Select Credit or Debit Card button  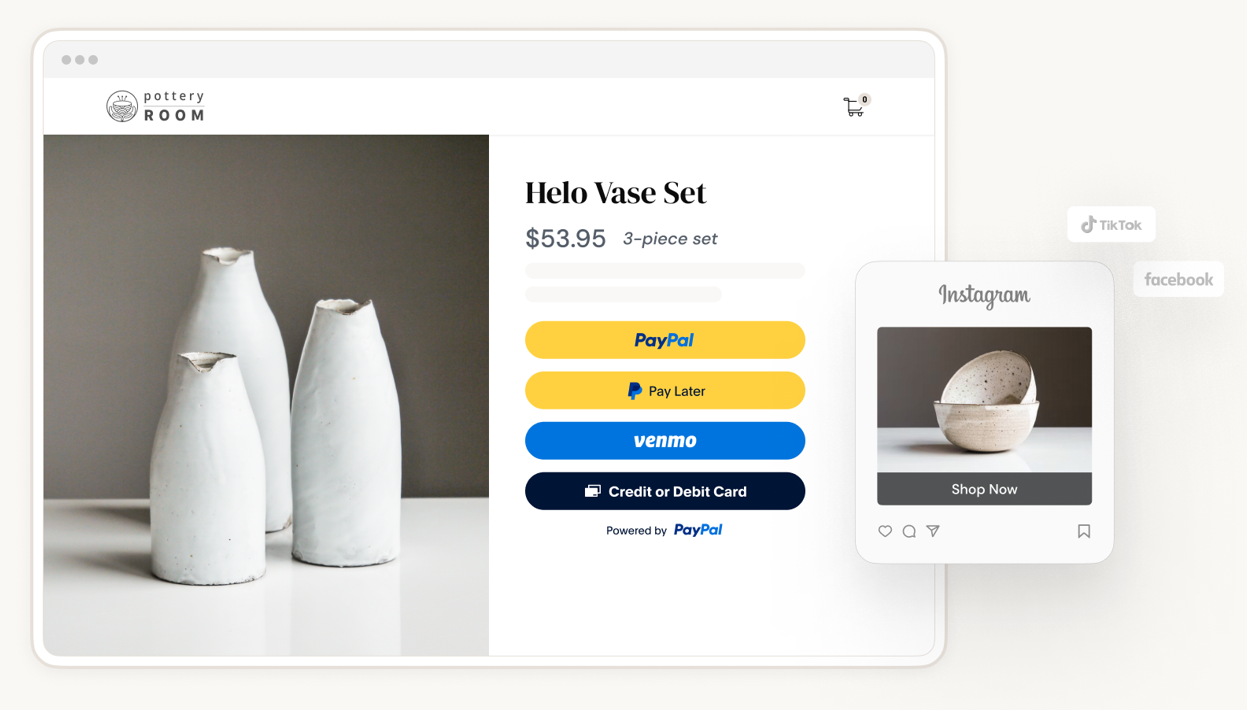[x=665, y=491]
